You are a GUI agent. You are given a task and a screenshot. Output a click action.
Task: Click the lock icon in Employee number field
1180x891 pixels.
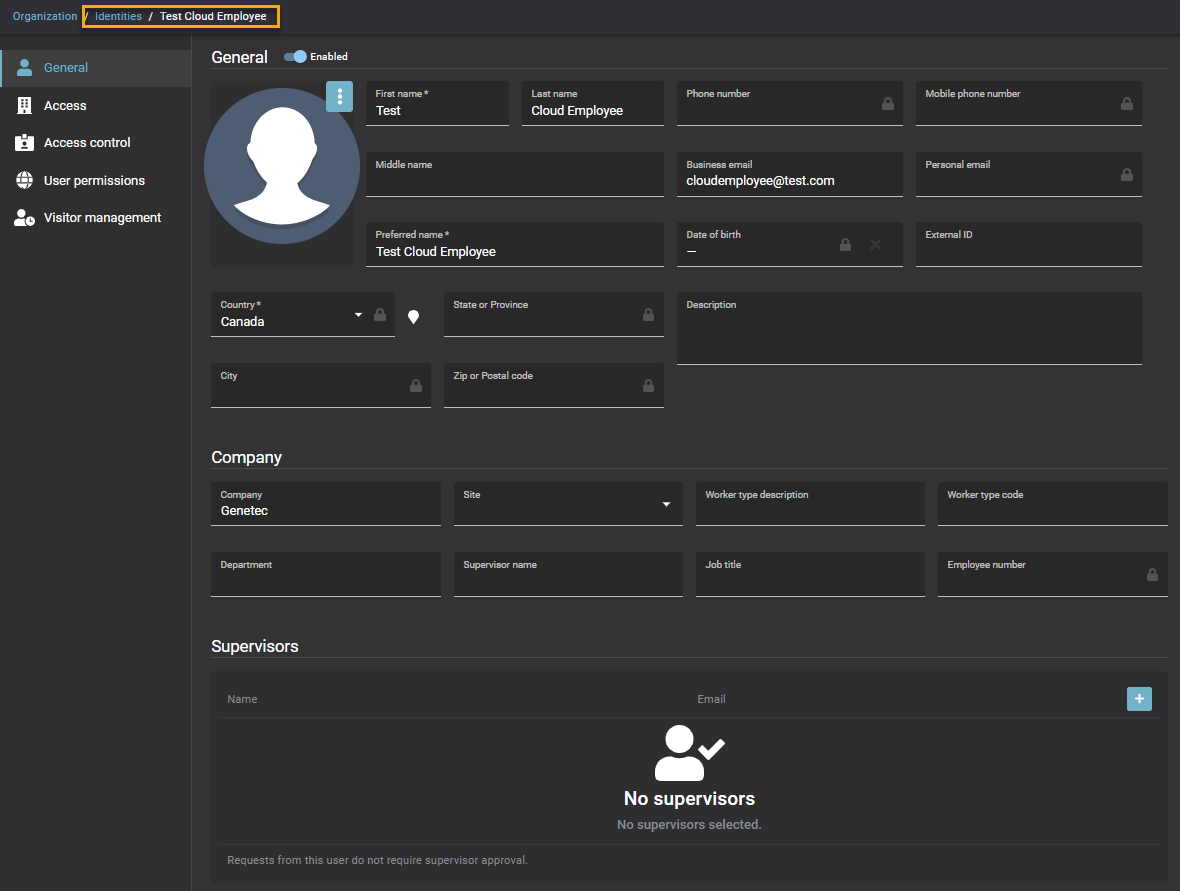pos(1152,575)
